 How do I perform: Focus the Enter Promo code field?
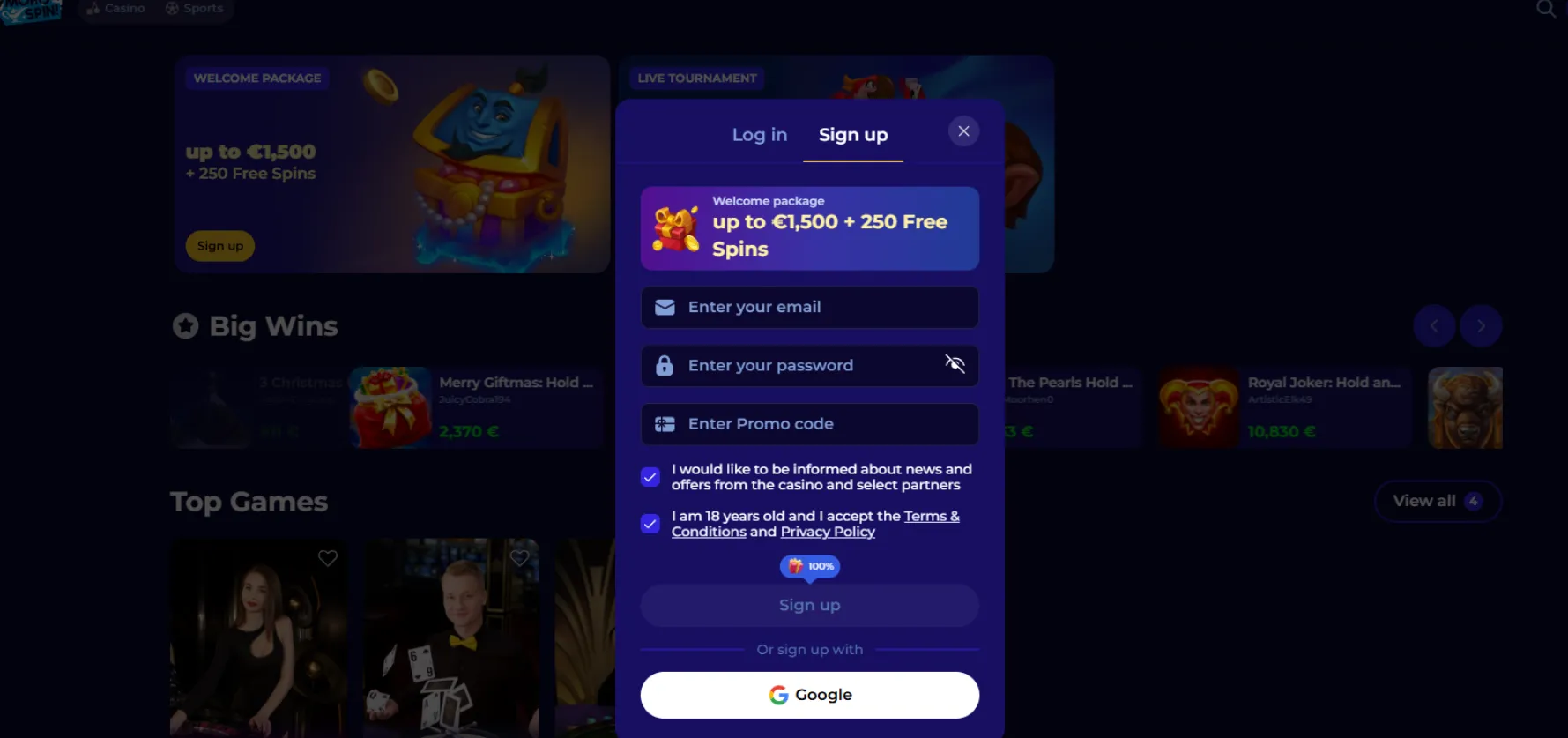pos(809,424)
